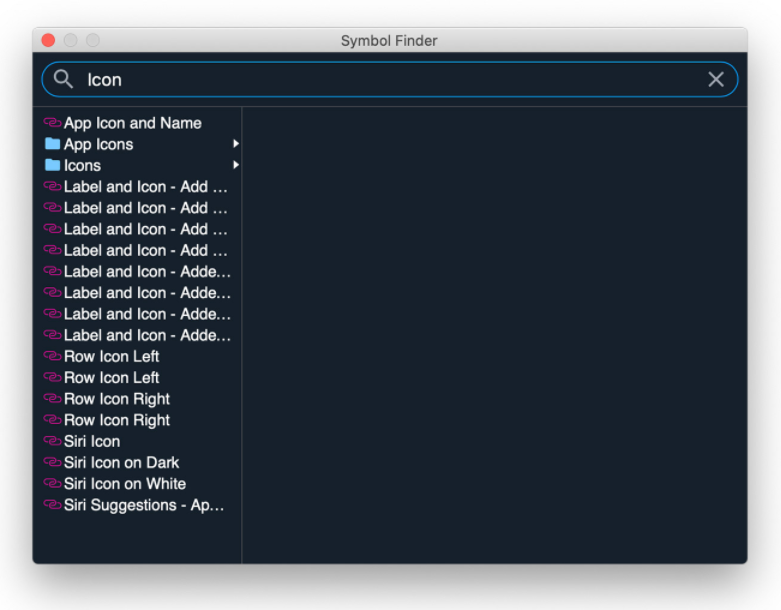
Task: Click symbol icon next to Siri Icon
Action: tap(52, 441)
